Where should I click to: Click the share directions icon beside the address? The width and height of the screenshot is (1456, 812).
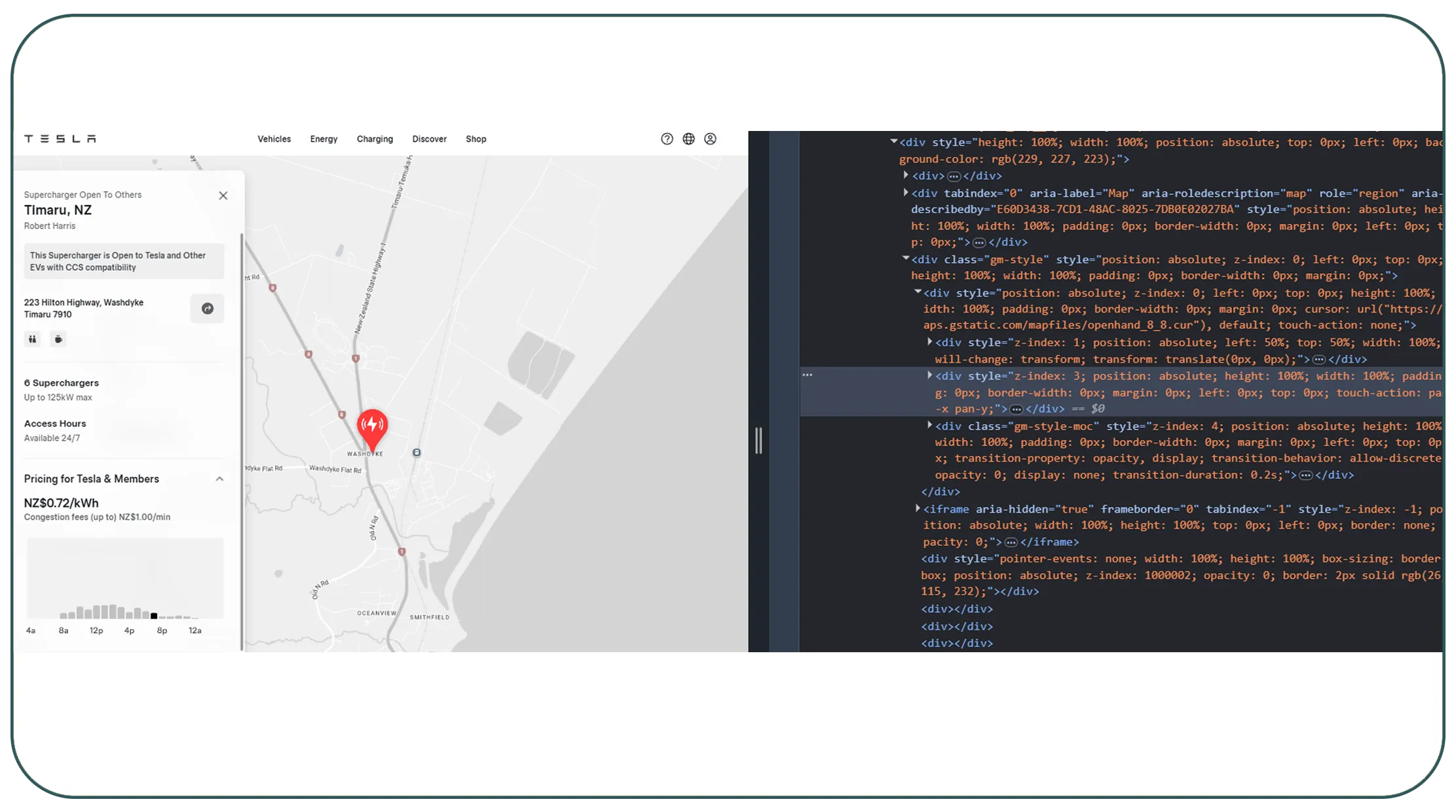(208, 308)
